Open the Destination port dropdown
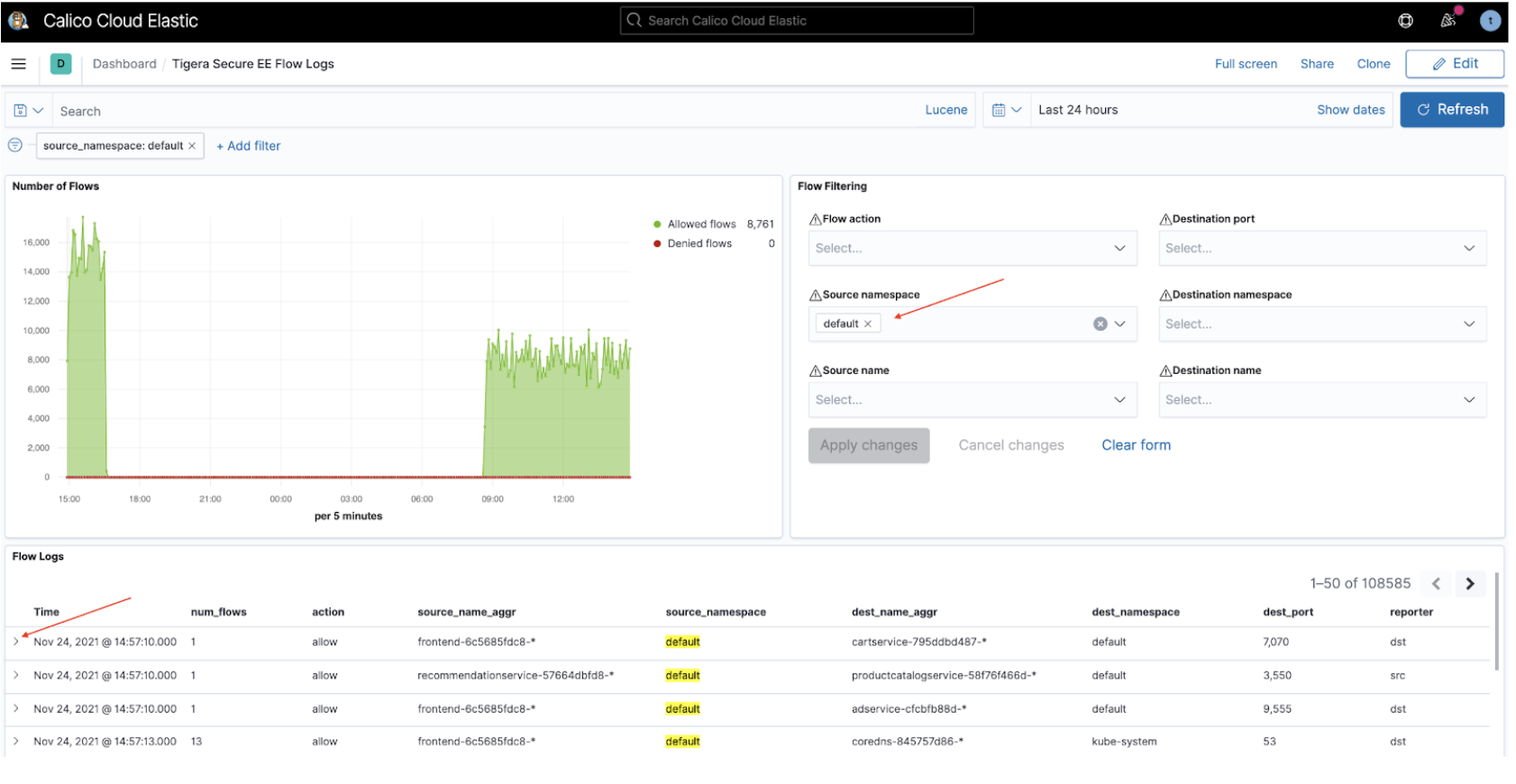This screenshot has width=1516, height=784. [1321, 248]
